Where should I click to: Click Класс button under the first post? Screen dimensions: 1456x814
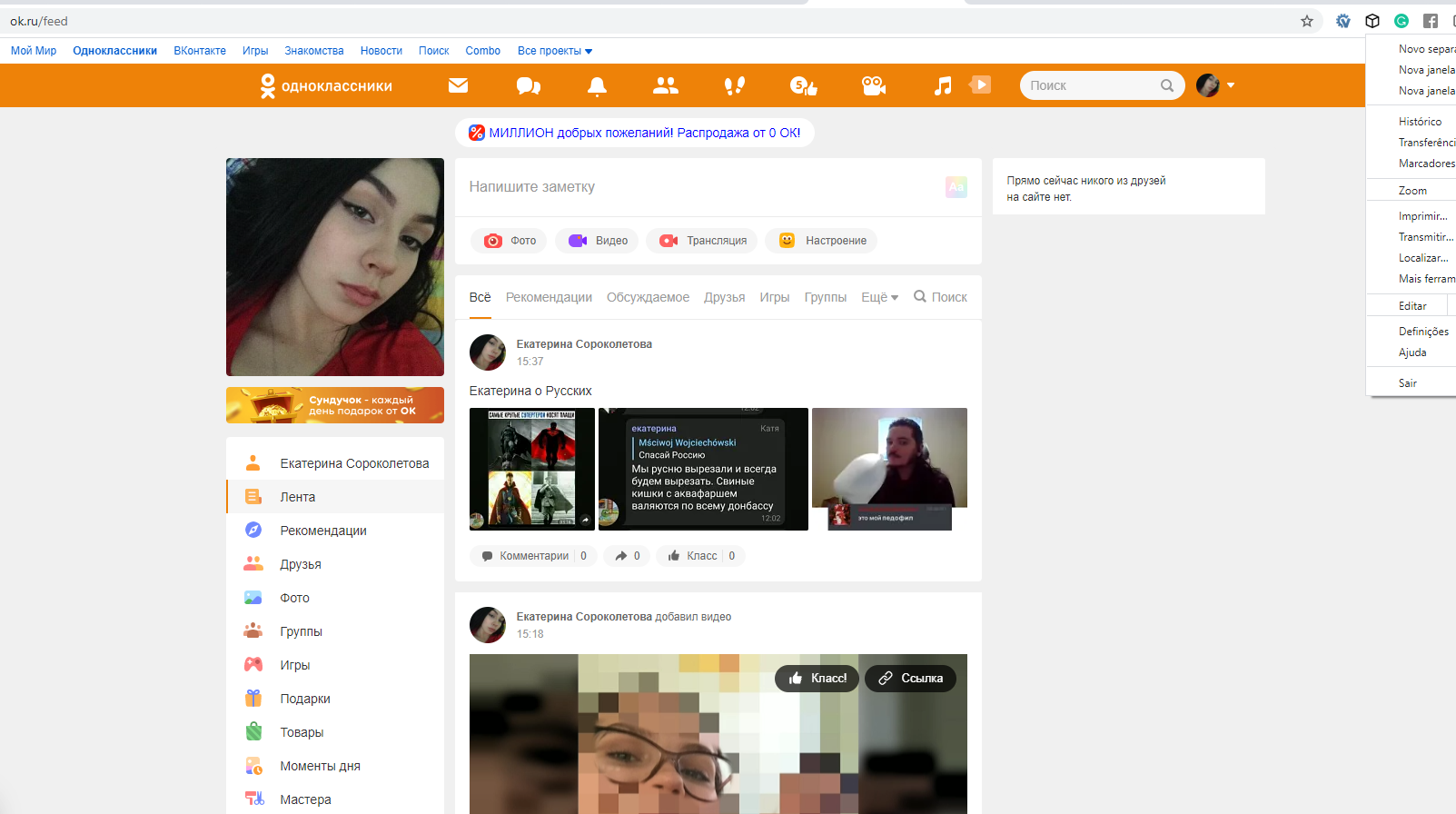(x=700, y=556)
